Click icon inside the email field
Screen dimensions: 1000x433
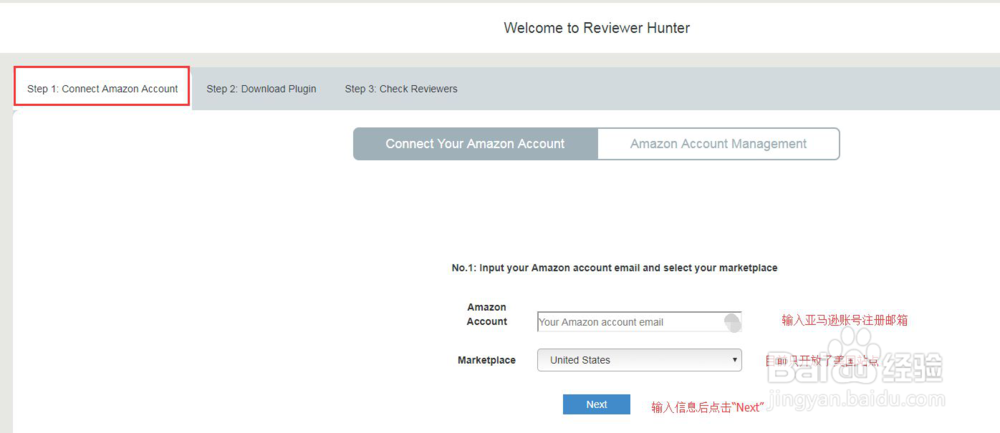[732, 322]
